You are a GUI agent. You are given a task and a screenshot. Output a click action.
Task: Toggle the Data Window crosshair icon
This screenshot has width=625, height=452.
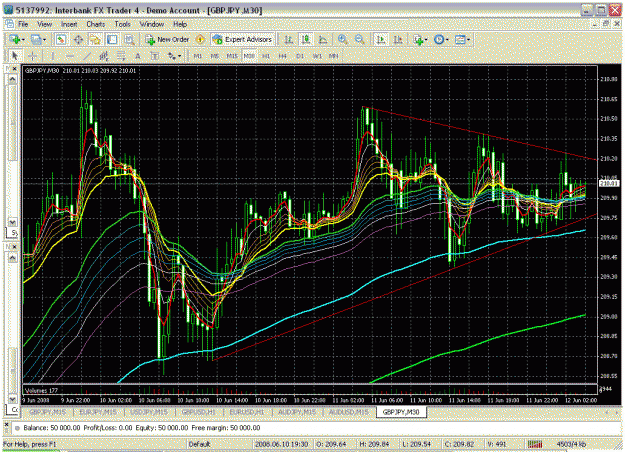[78, 39]
